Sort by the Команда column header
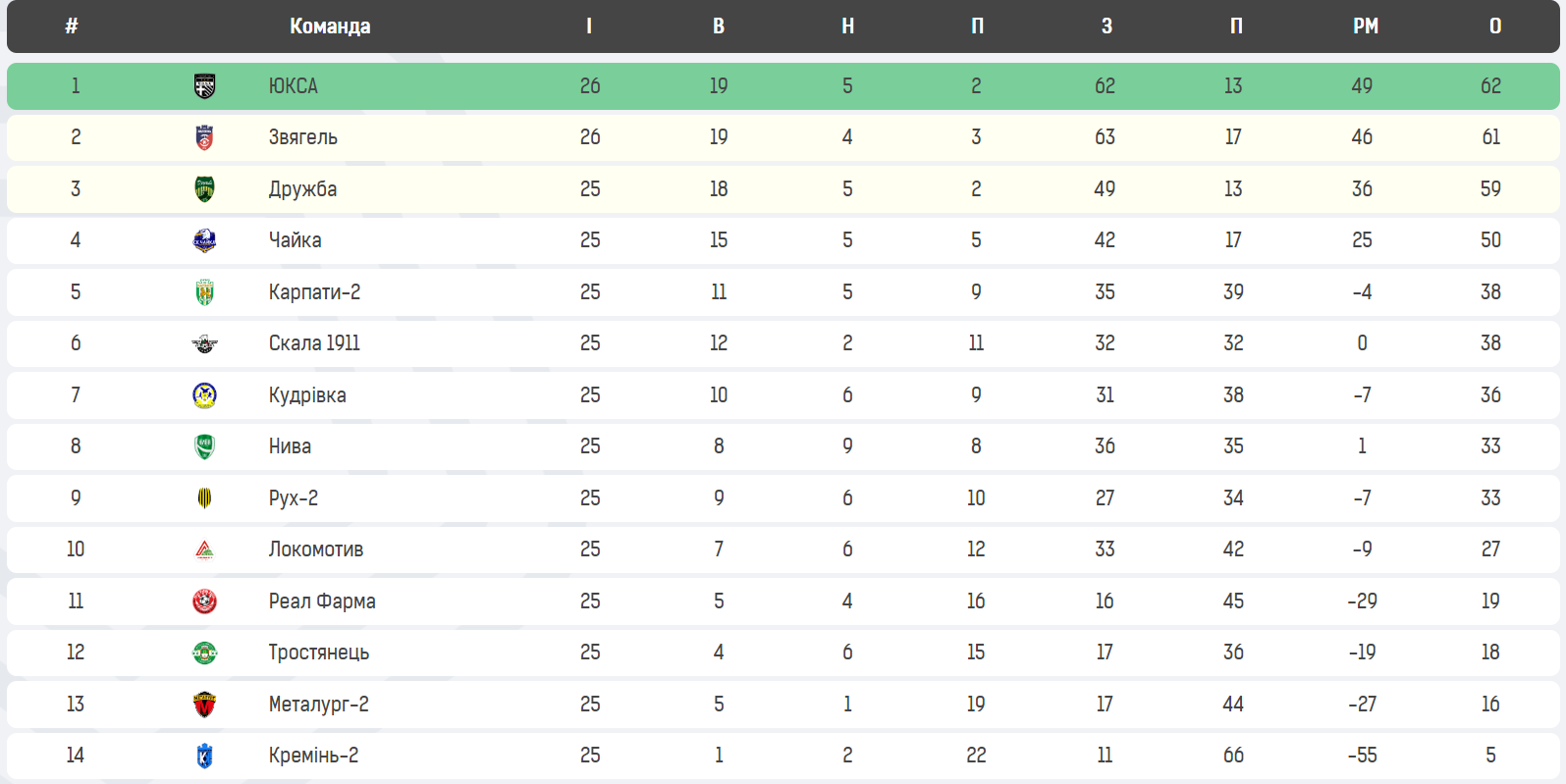 click(x=330, y=26)
